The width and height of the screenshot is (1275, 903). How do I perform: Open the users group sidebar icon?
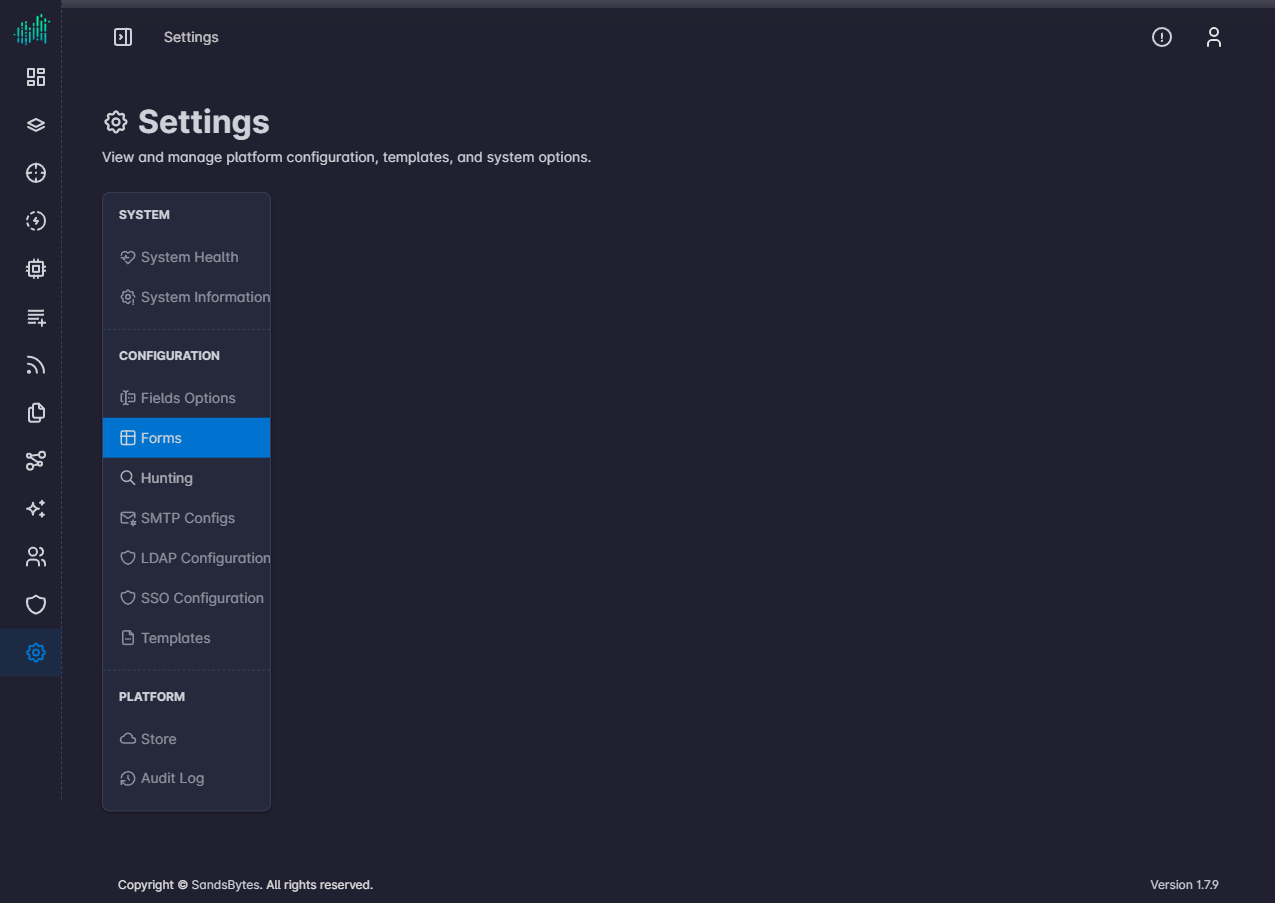click(36, 557)
